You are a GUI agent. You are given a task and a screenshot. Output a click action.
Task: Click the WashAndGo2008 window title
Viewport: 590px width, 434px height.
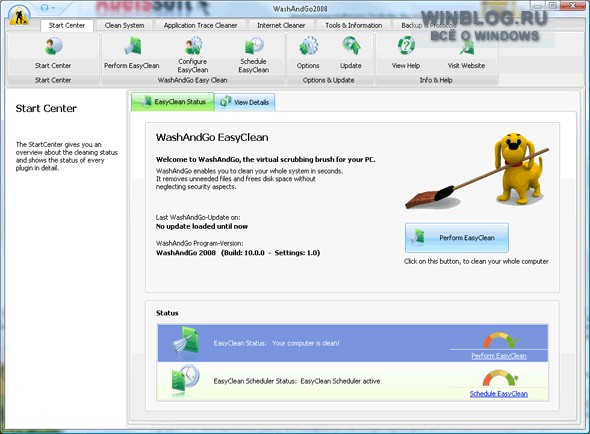pos(300,8)
